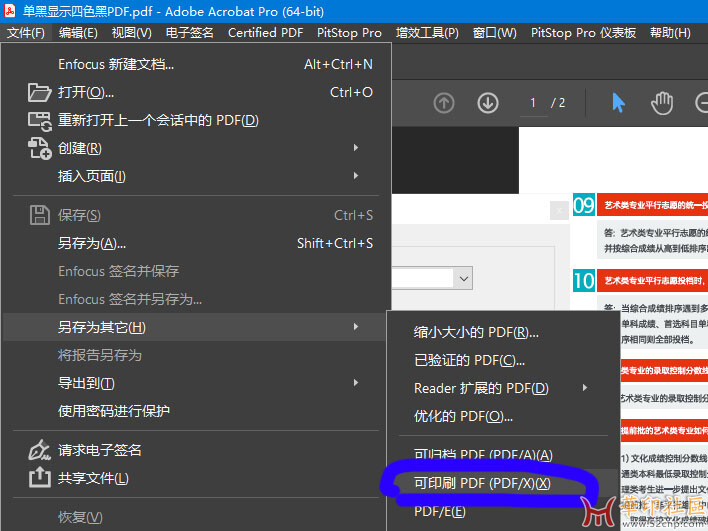
Task: Select the arrow selection tool
Action: coord(619,103)
